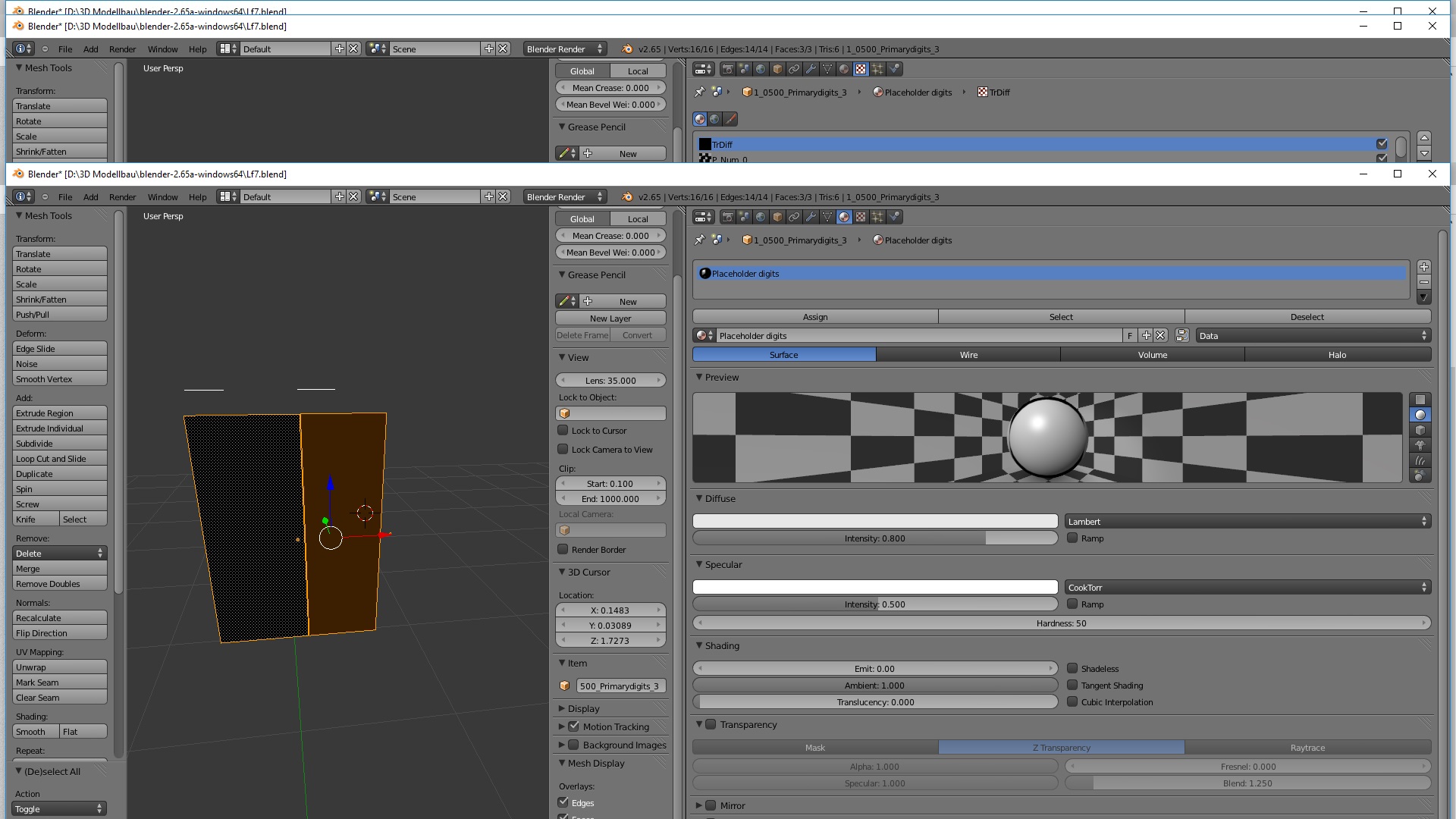
Task: Click the Hardness 50 value field
Action: (1061, 623)
